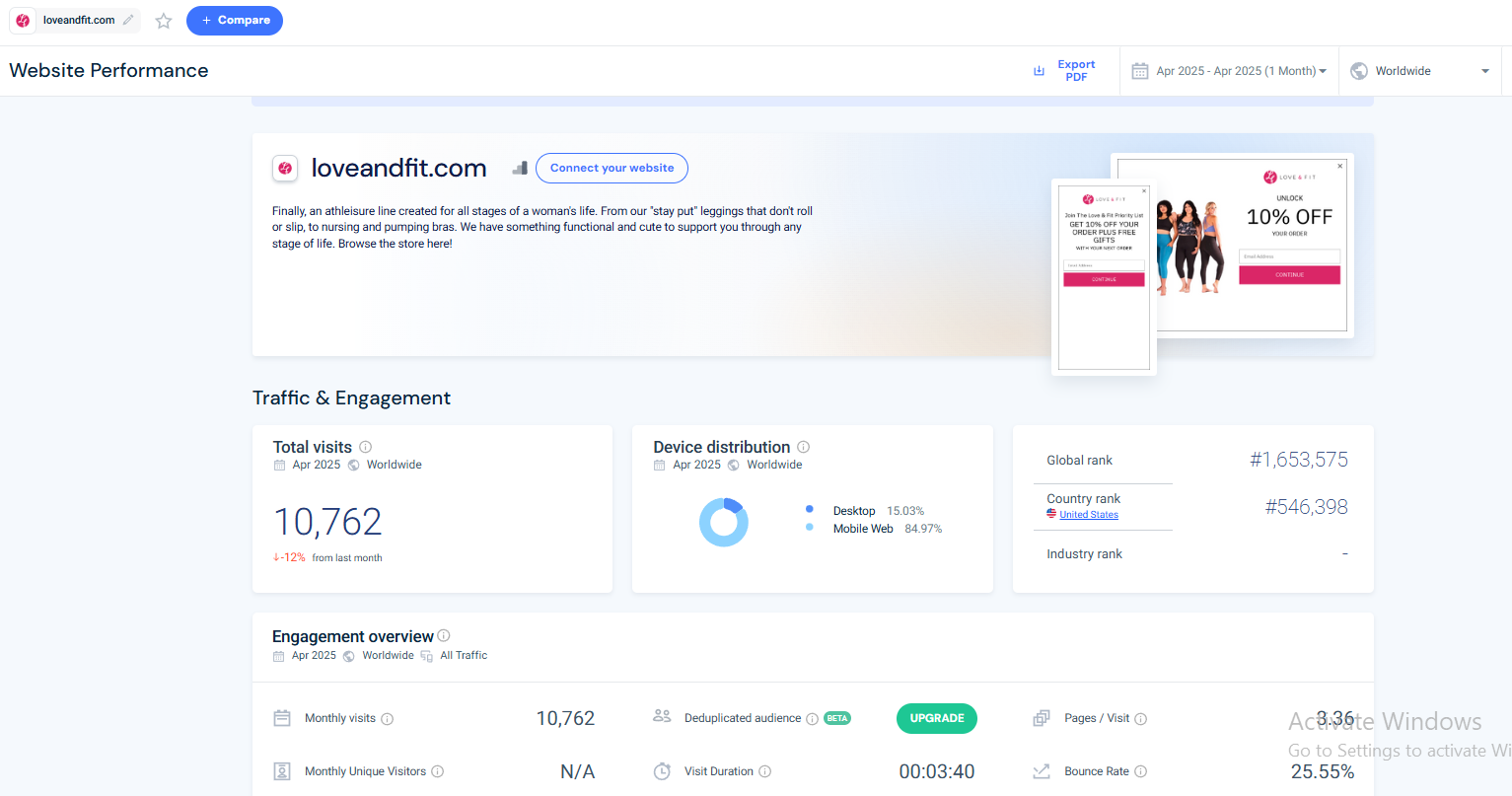Show info tooltip for Deduplicated audience
The height and width of the screenshot is (796, 1512).
pyautogui.click(x=813, y=719)
